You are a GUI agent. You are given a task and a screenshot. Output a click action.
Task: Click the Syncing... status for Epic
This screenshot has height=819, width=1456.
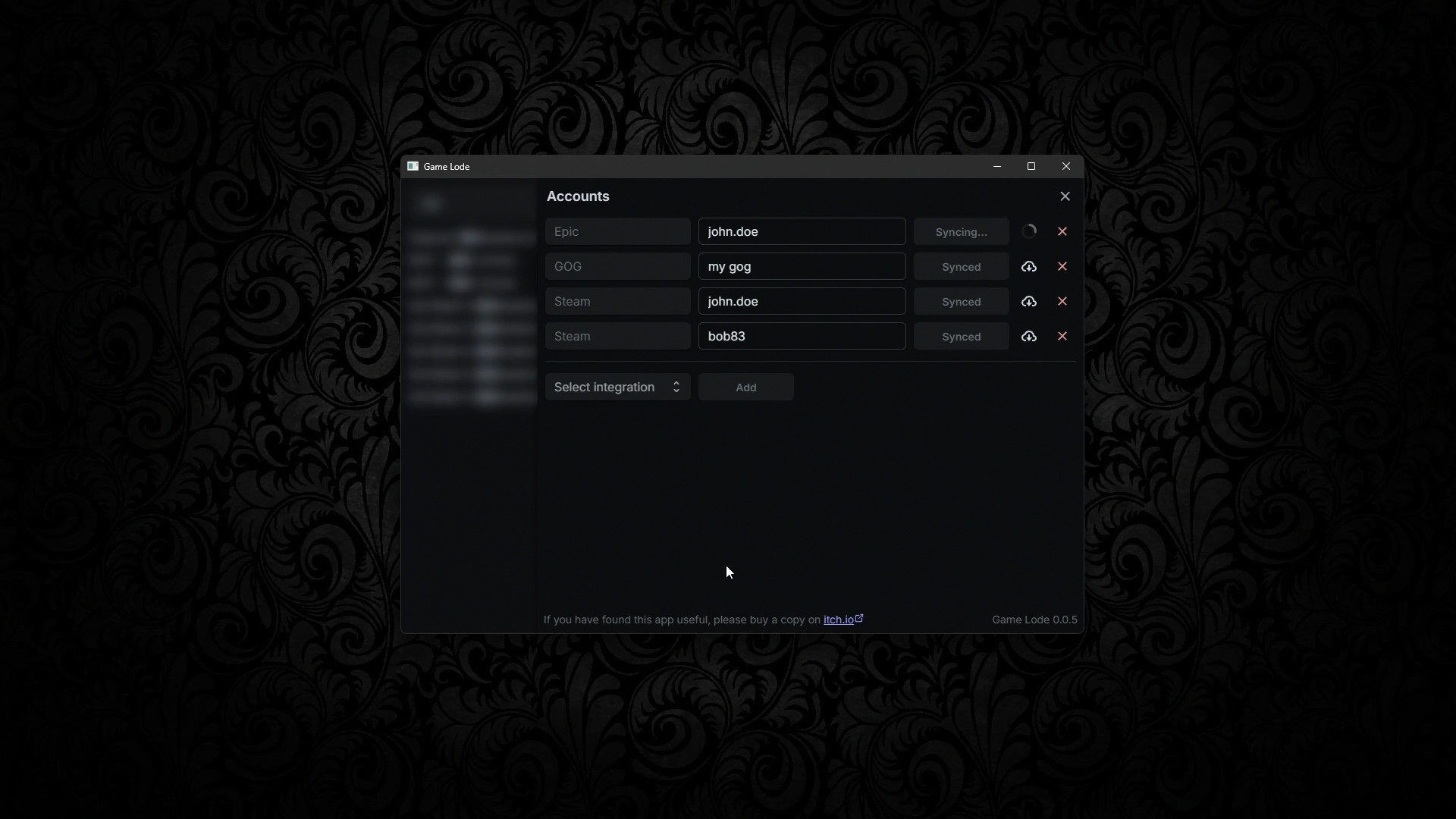pos(961,232)
